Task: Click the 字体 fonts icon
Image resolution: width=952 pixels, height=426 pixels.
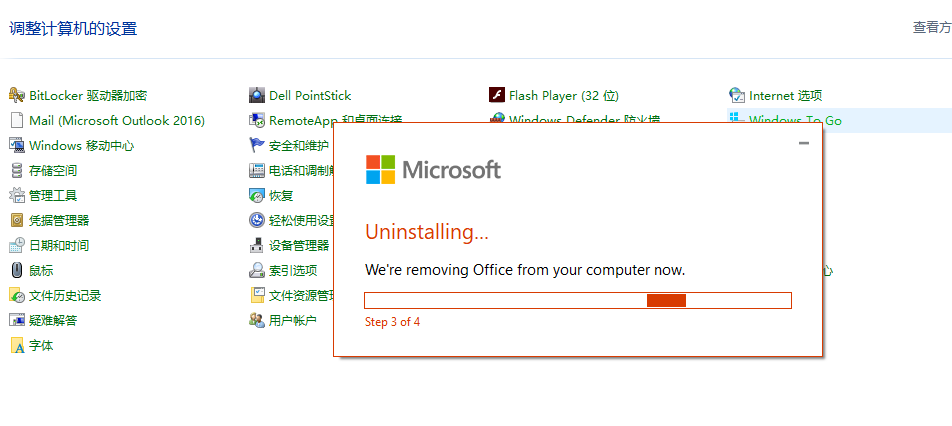Action: (17, 345)
